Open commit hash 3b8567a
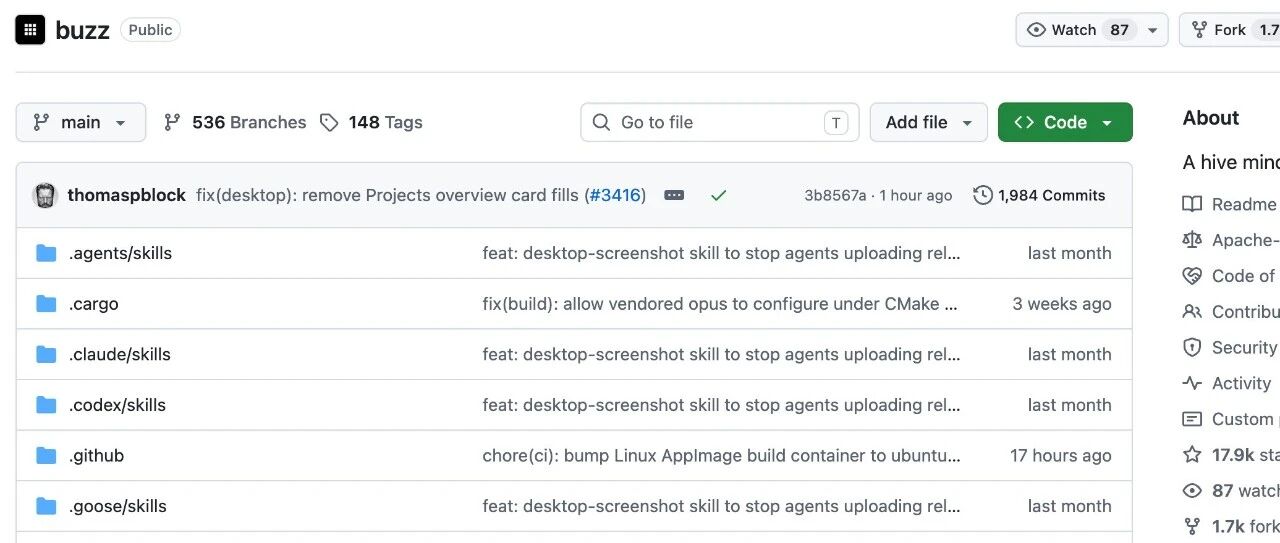Viewport: 1280px width, 543px height. 835,195
